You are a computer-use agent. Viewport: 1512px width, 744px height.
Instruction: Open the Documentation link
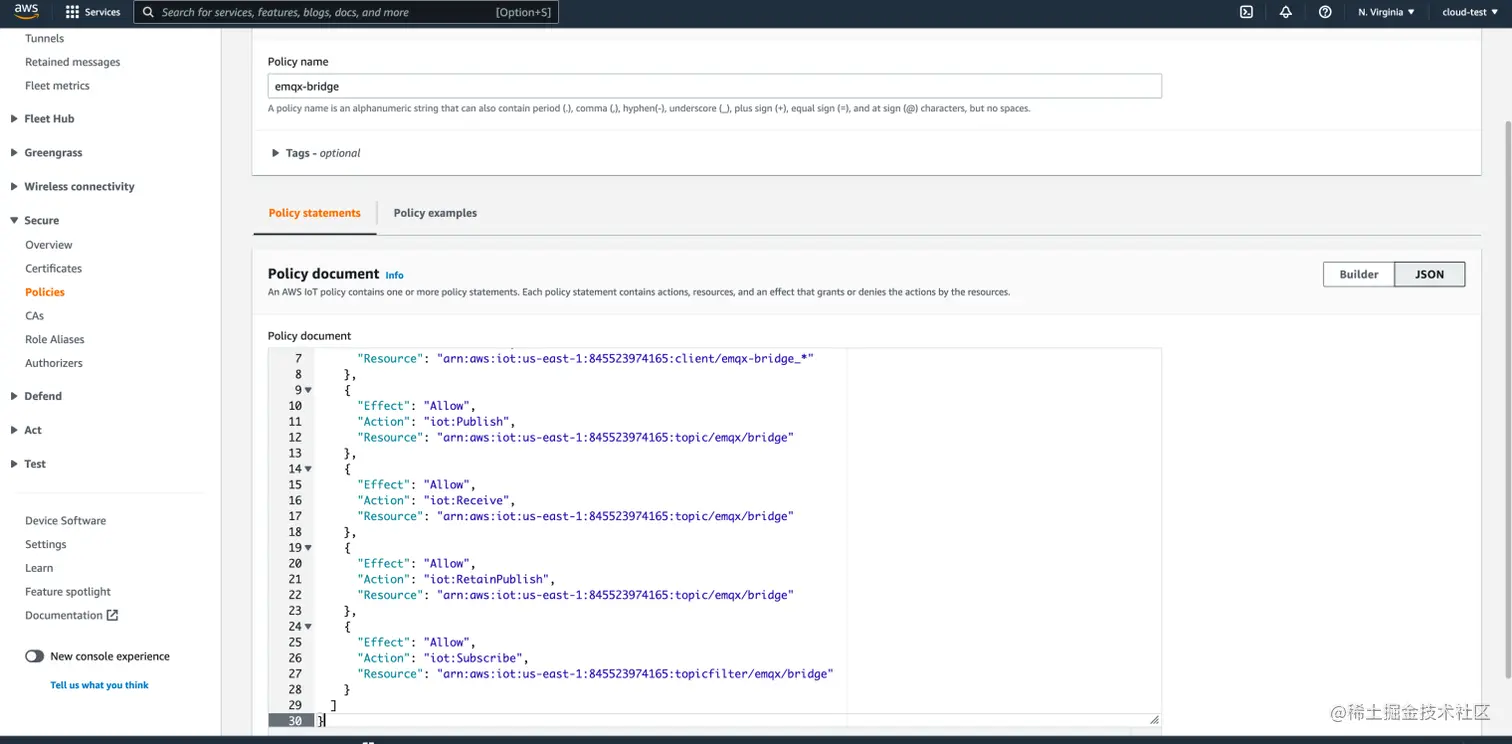pyautogui.click(x=64, y=615)
